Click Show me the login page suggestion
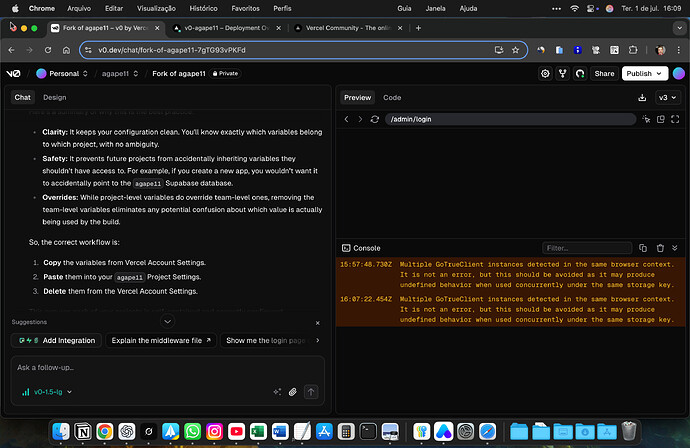This screenshot has height=448, width=690. tap(265, 340)
